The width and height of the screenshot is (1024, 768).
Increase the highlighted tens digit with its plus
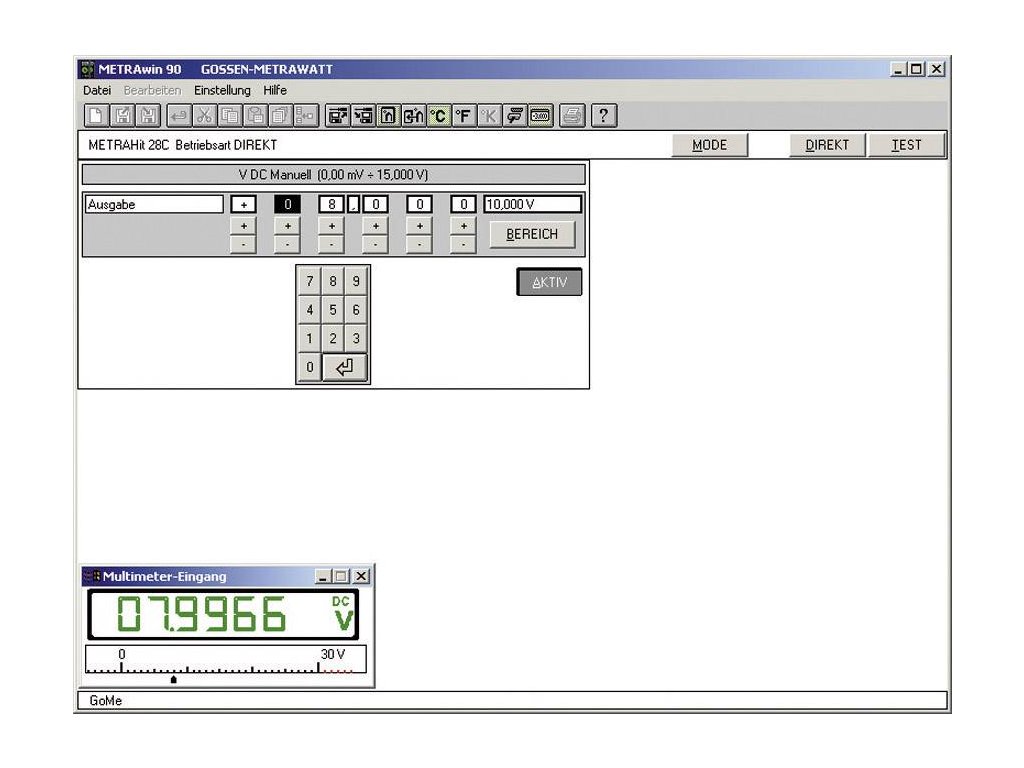point(287,226)
